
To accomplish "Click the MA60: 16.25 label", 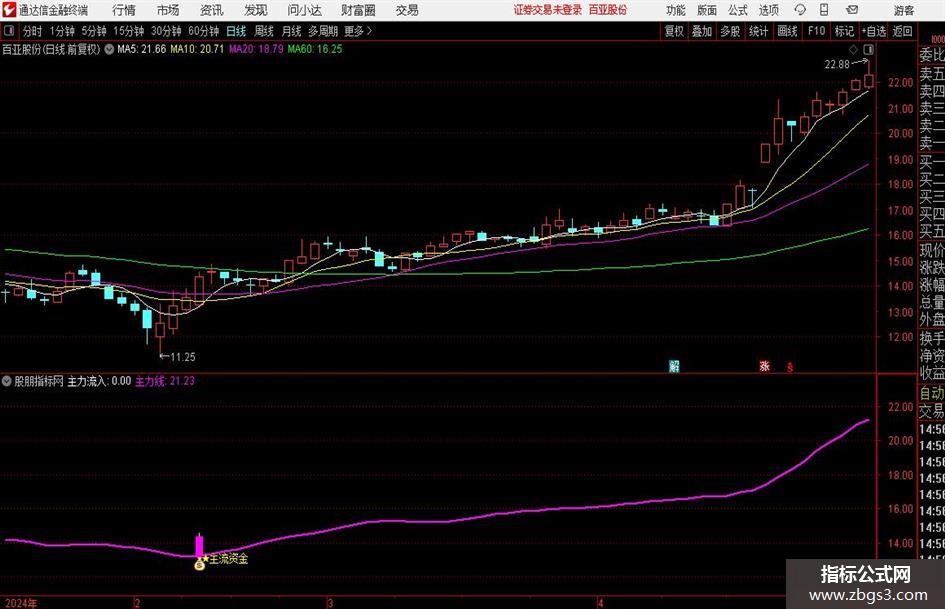I will click(315, 49).
